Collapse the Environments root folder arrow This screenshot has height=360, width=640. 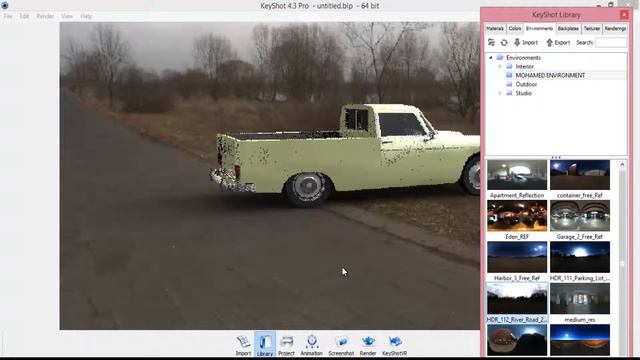pos(491,58)
